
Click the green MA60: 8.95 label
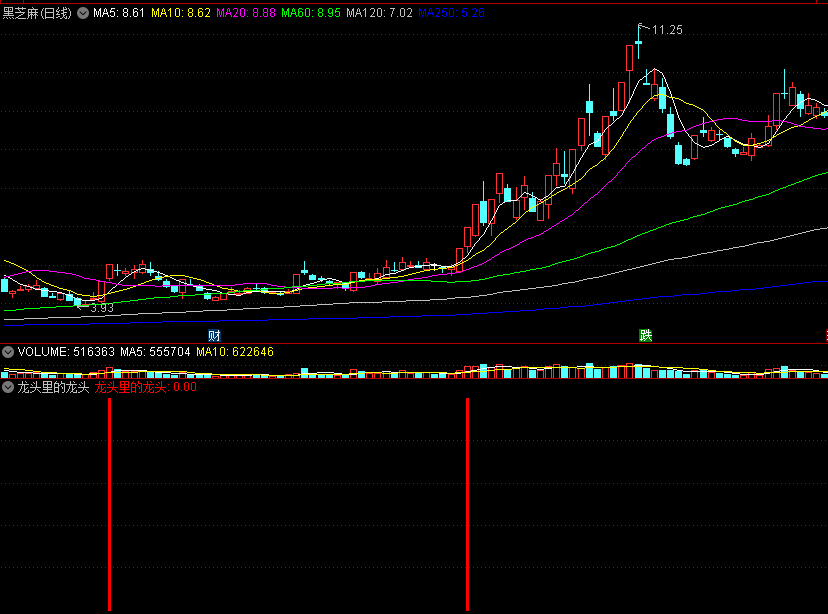(311, 13)
